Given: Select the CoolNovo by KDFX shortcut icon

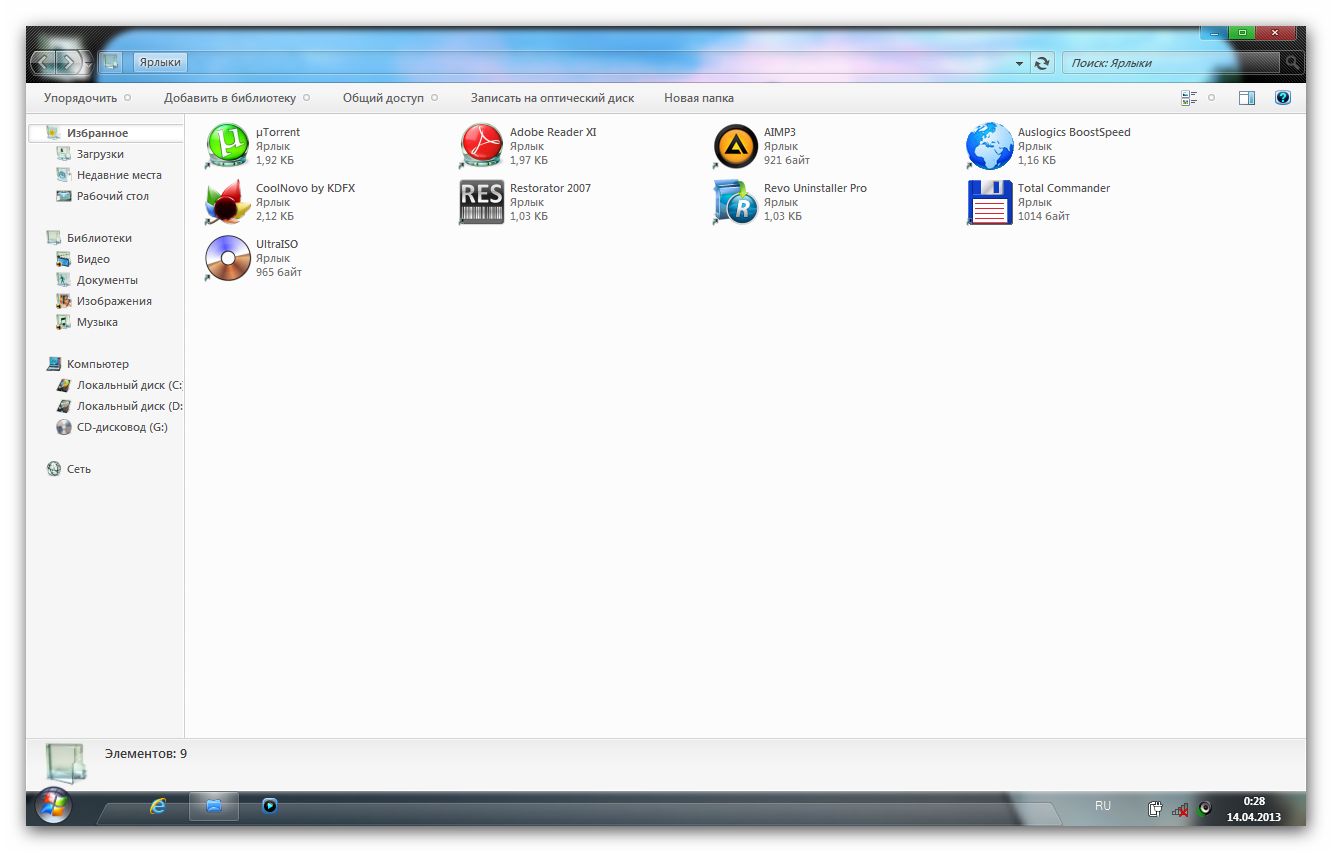Looking at the screenshot, I should tap(227, 202).
